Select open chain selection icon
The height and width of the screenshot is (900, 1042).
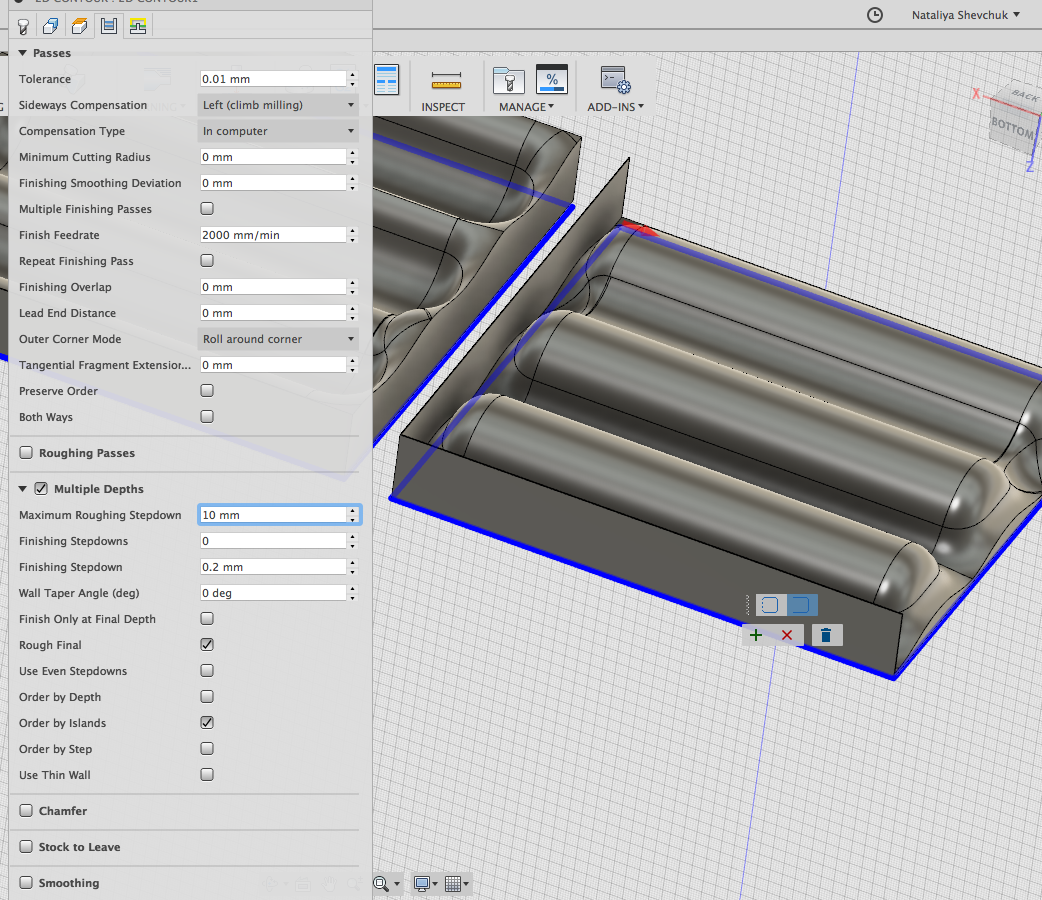[801, 605]
